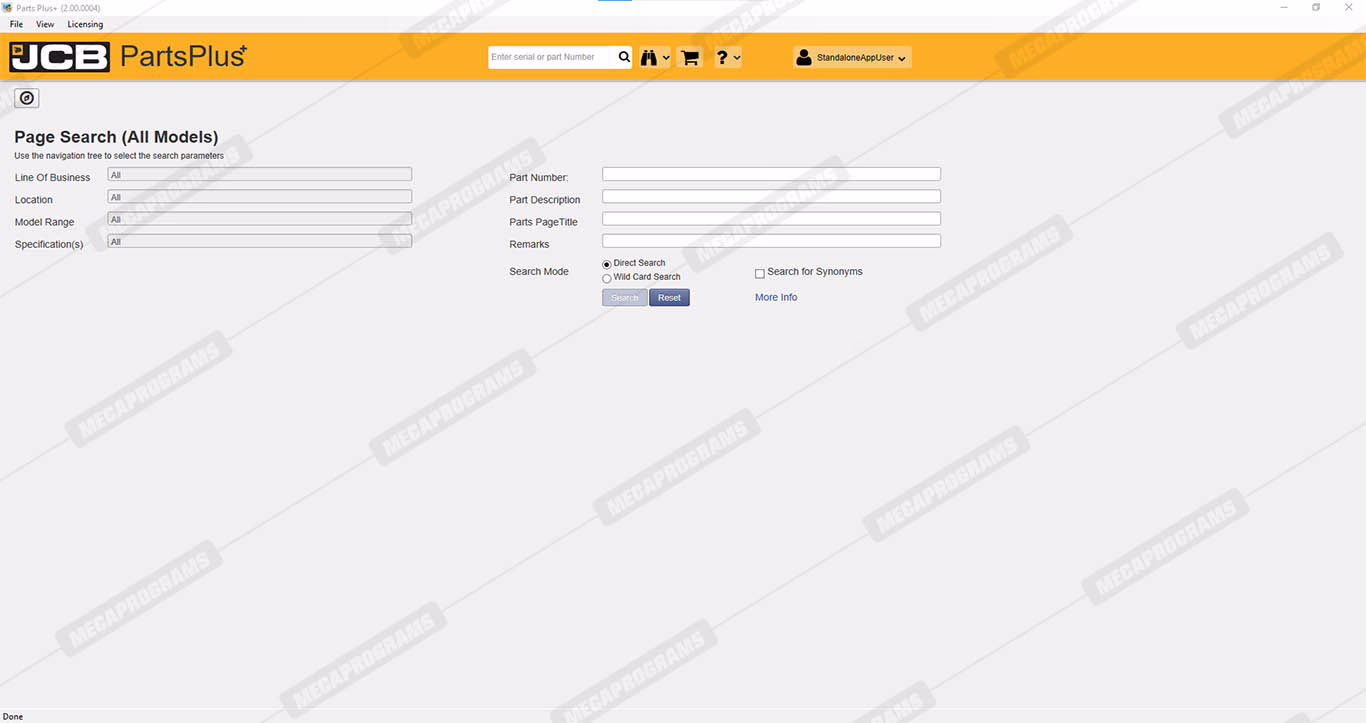Open the binoculars advanced search menu
Viewport: 1366px width, 723px height.
(649, 58)
